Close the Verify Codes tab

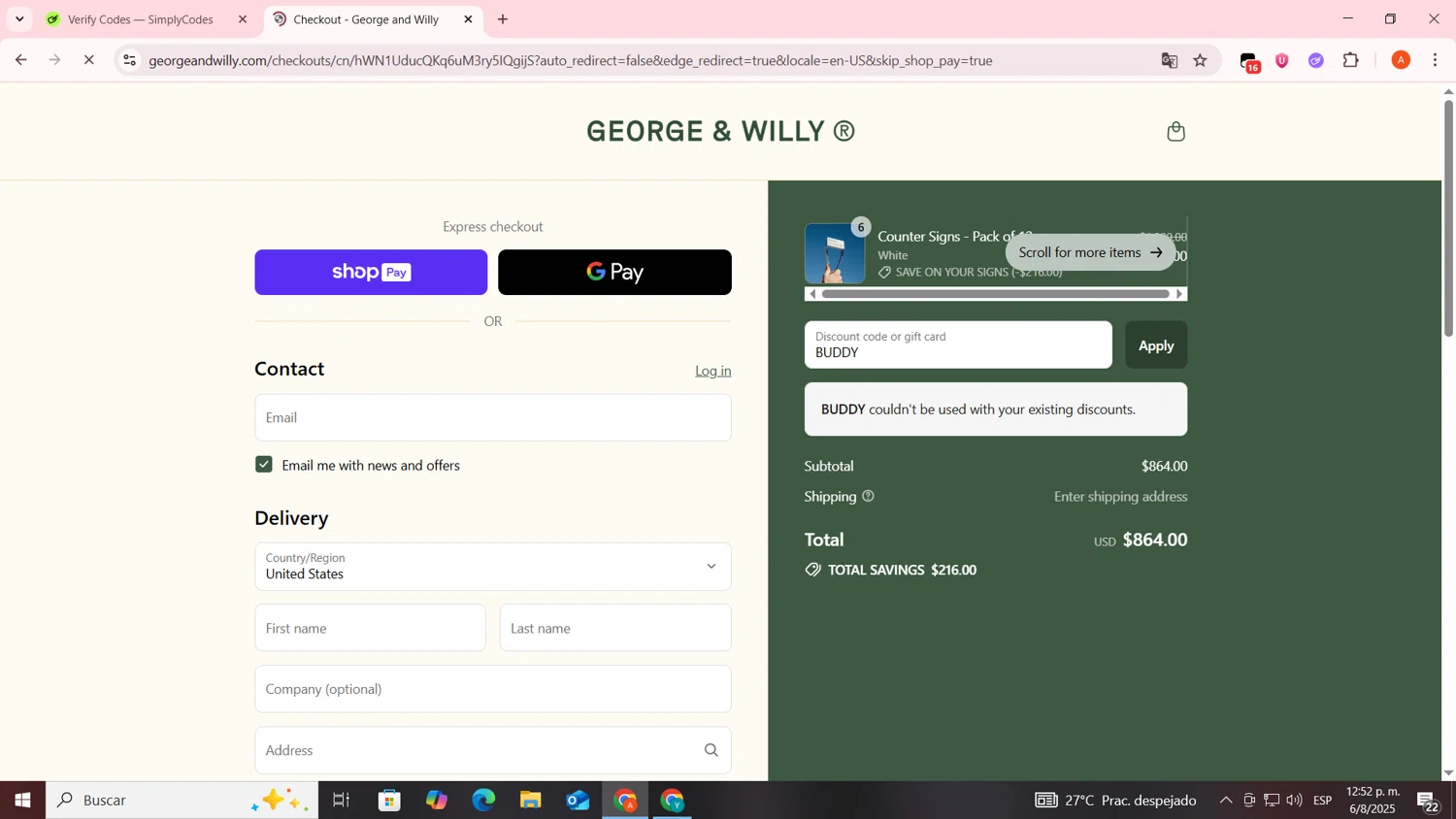243,19
